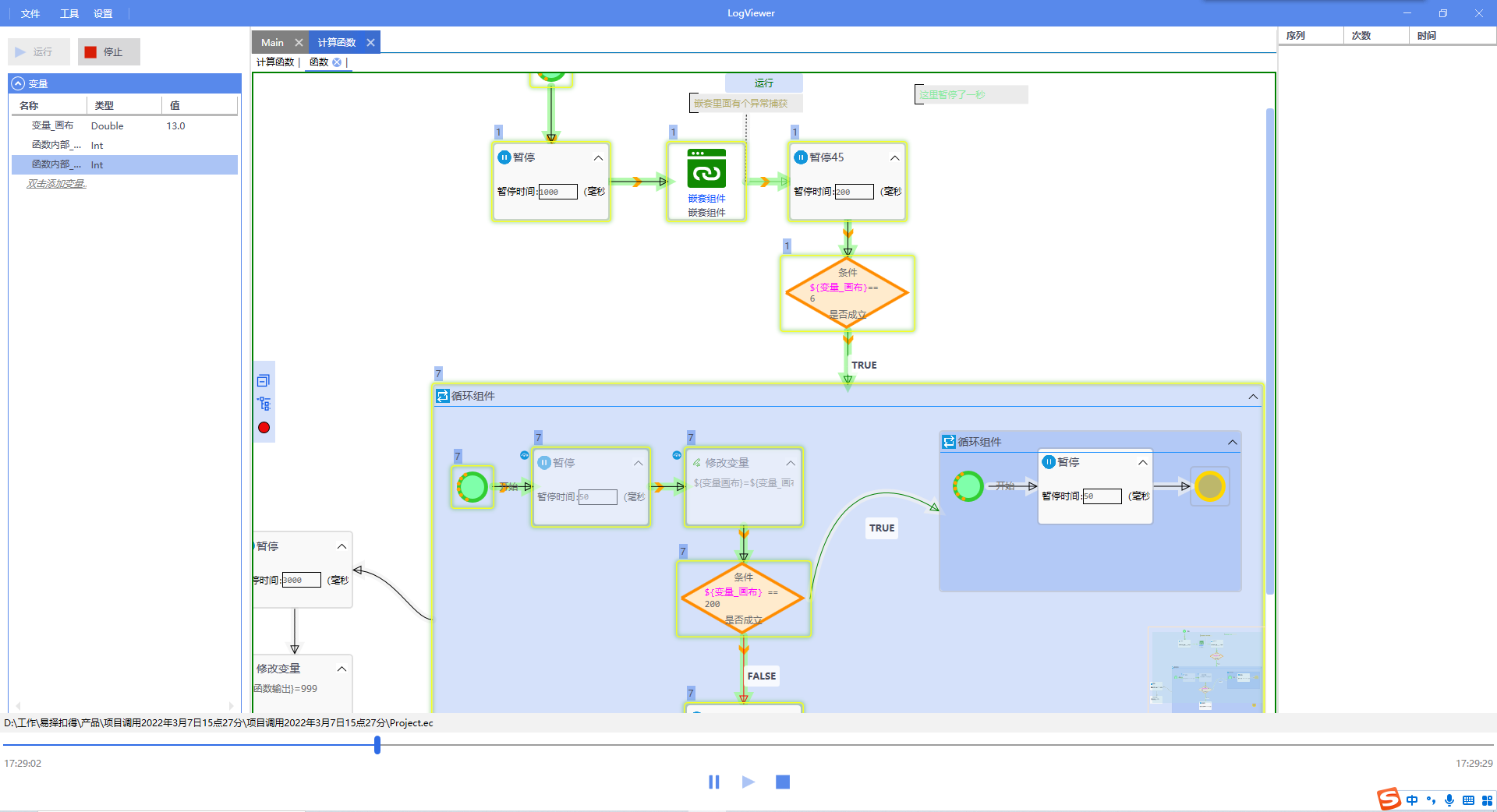Collapse the inner nested 循环组件 container

pyautogui.click(x=1233, y=443)
